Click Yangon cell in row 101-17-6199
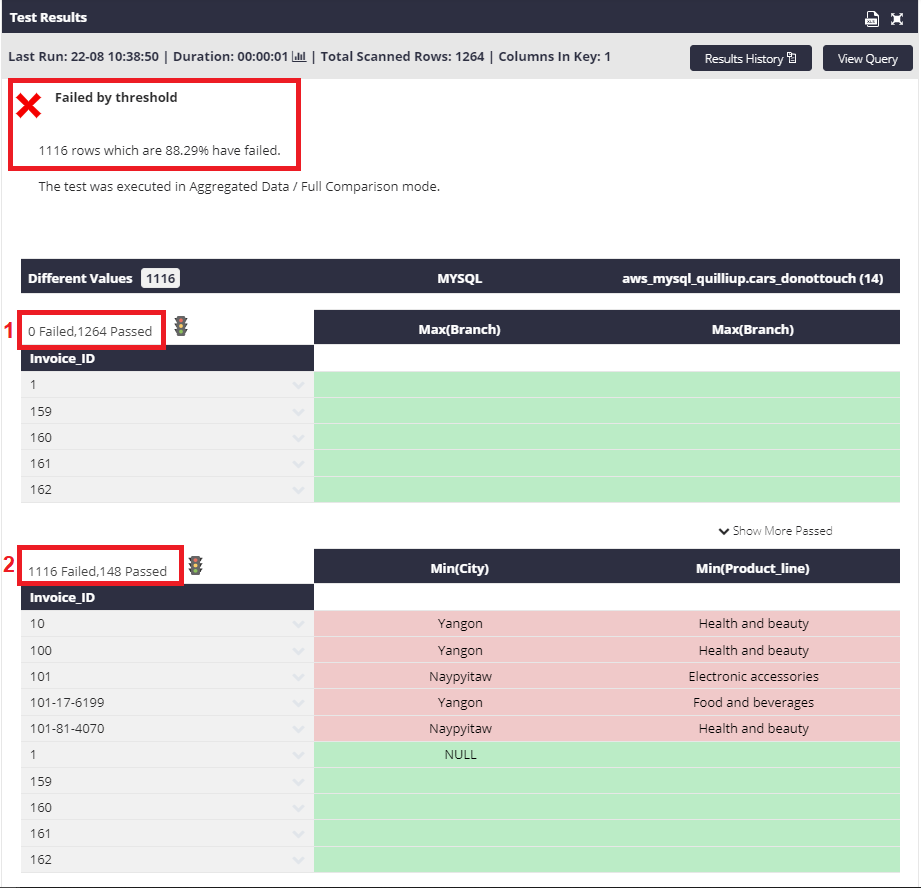 point(460,702)
